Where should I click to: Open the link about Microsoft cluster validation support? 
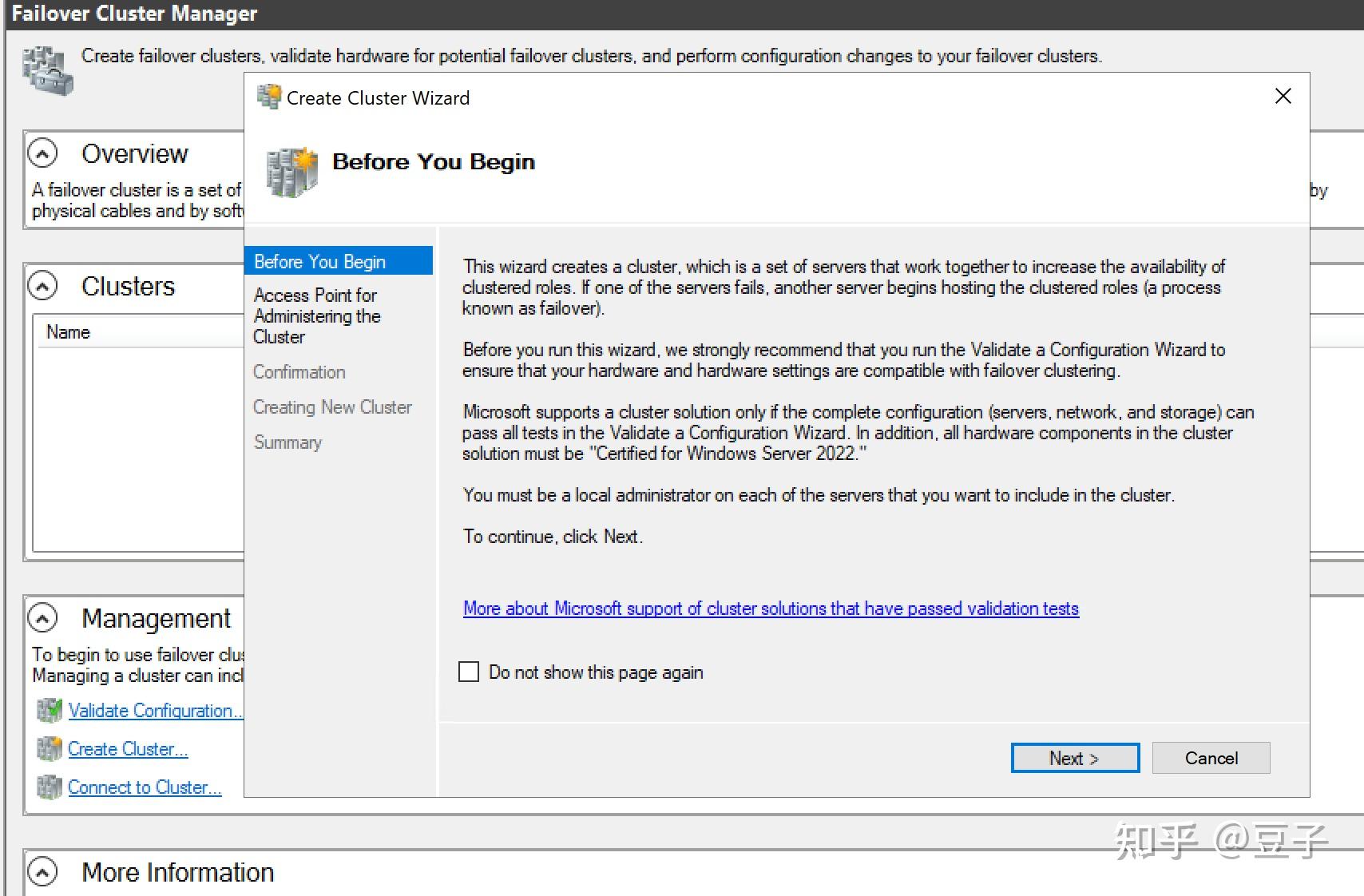pos(770,608)
